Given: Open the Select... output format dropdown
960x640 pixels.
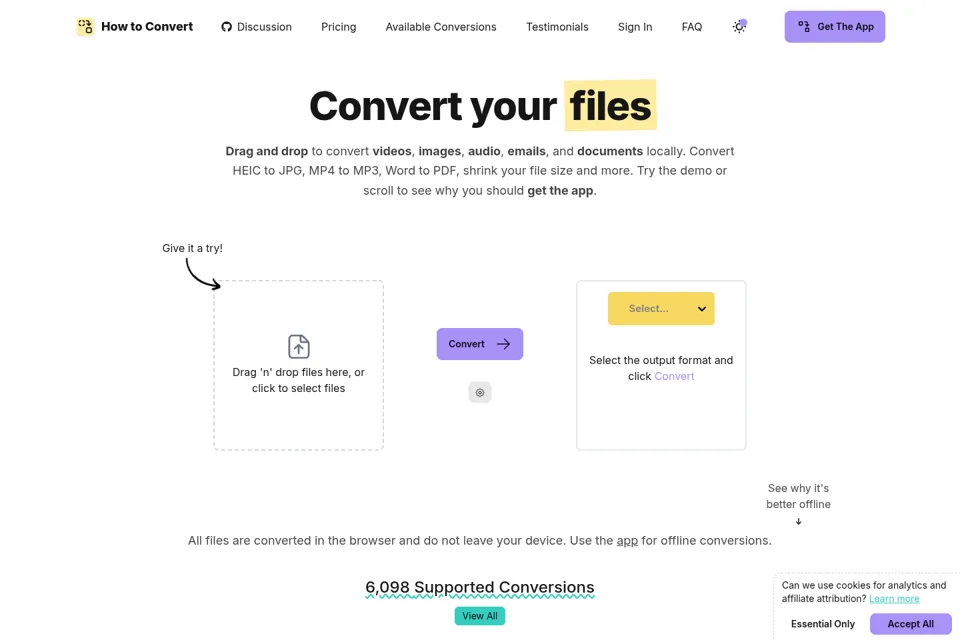Looking at the screenshot, I should coord(661,309).
